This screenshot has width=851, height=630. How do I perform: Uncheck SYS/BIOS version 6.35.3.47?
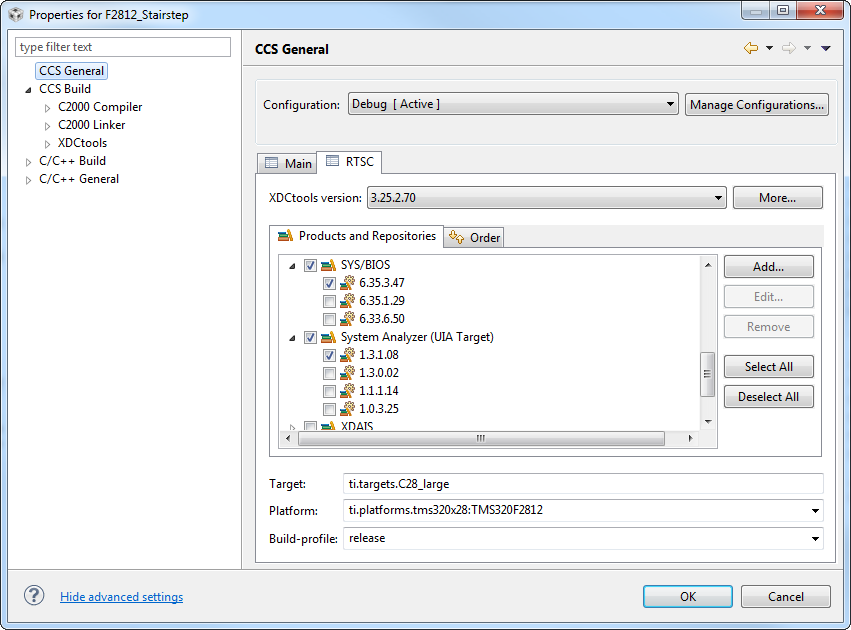pos(329,283)
